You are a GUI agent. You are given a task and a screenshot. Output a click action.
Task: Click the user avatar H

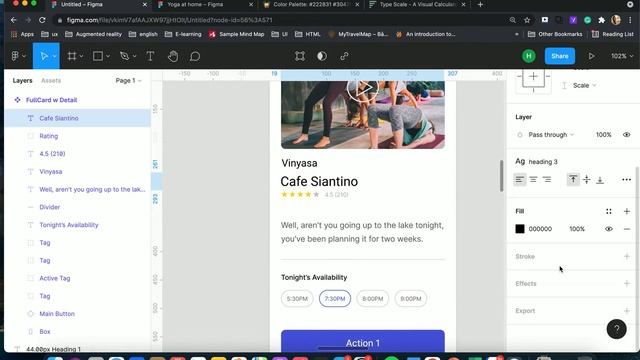click(x=529, y=56)
